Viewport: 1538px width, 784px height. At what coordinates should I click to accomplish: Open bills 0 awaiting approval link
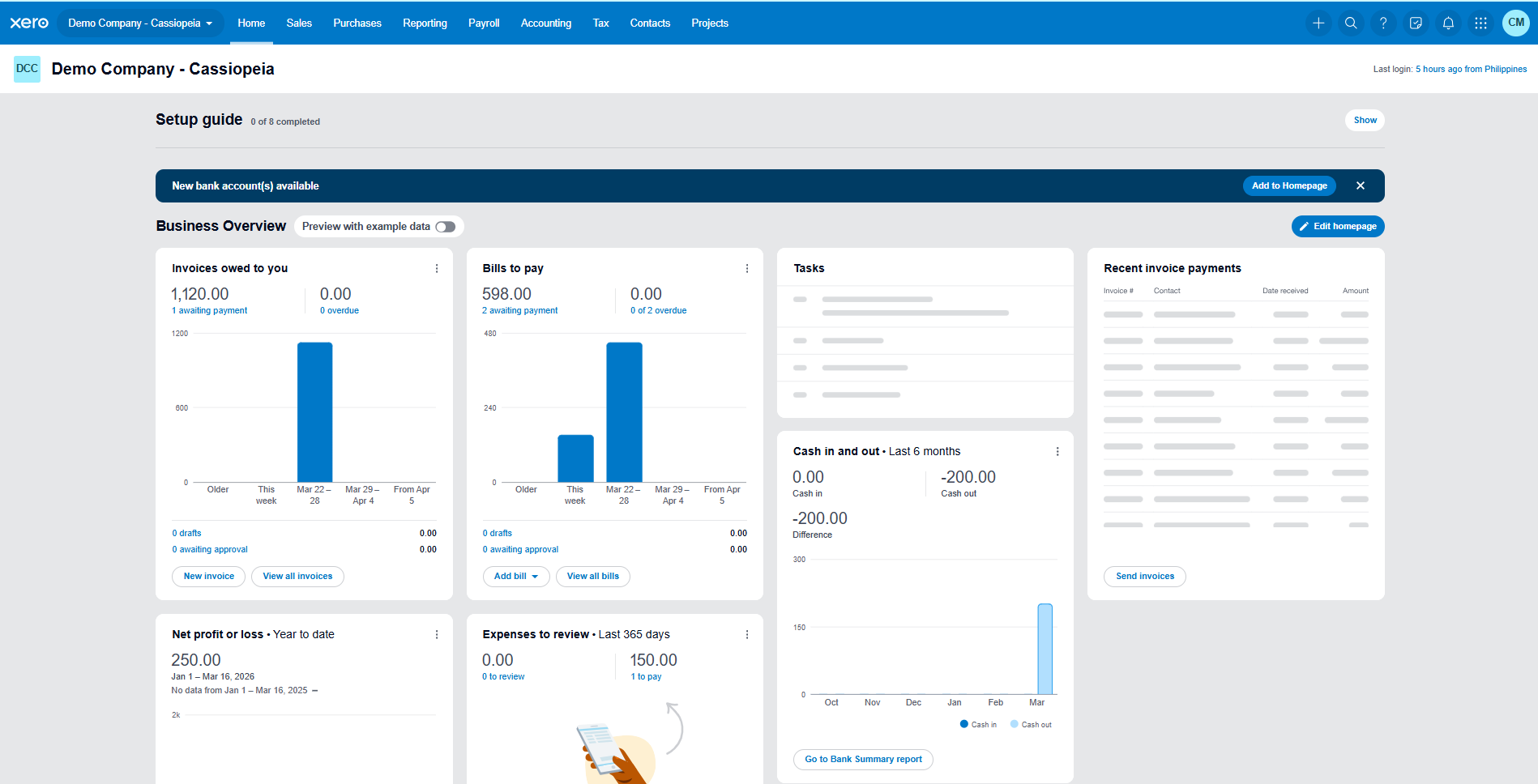point(521,549)
